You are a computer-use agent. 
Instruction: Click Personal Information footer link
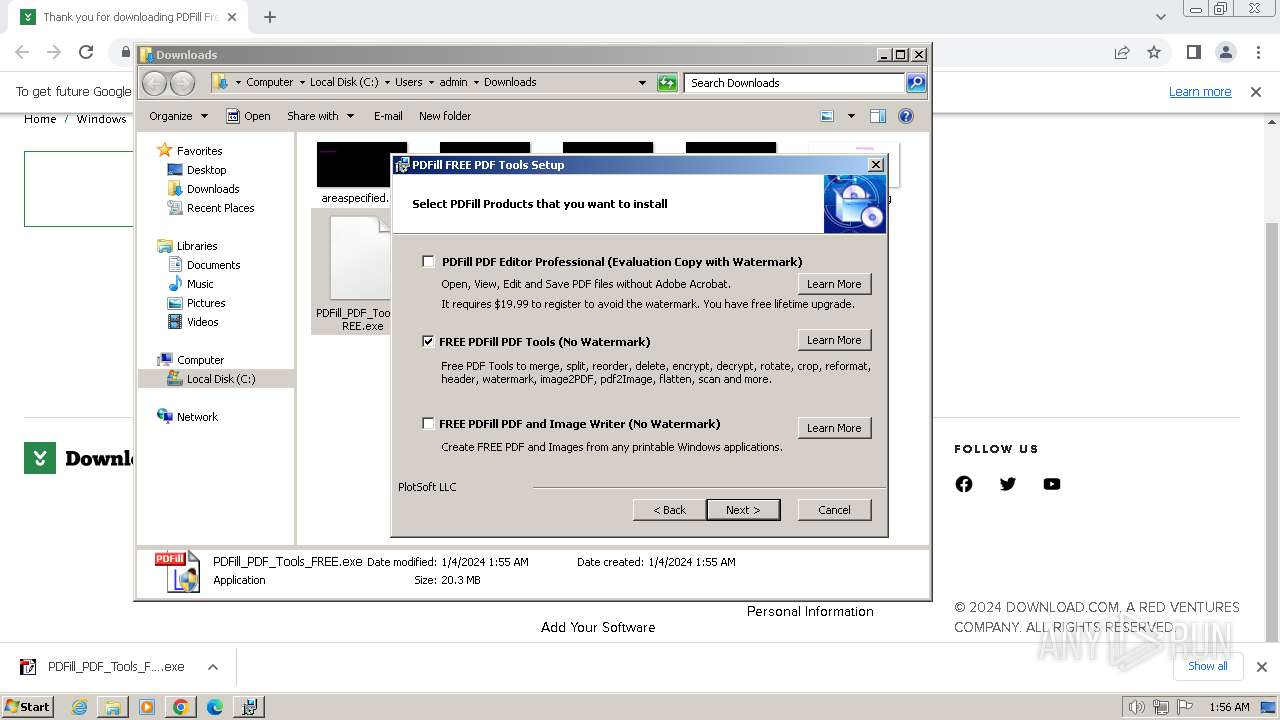pos(810,611)
